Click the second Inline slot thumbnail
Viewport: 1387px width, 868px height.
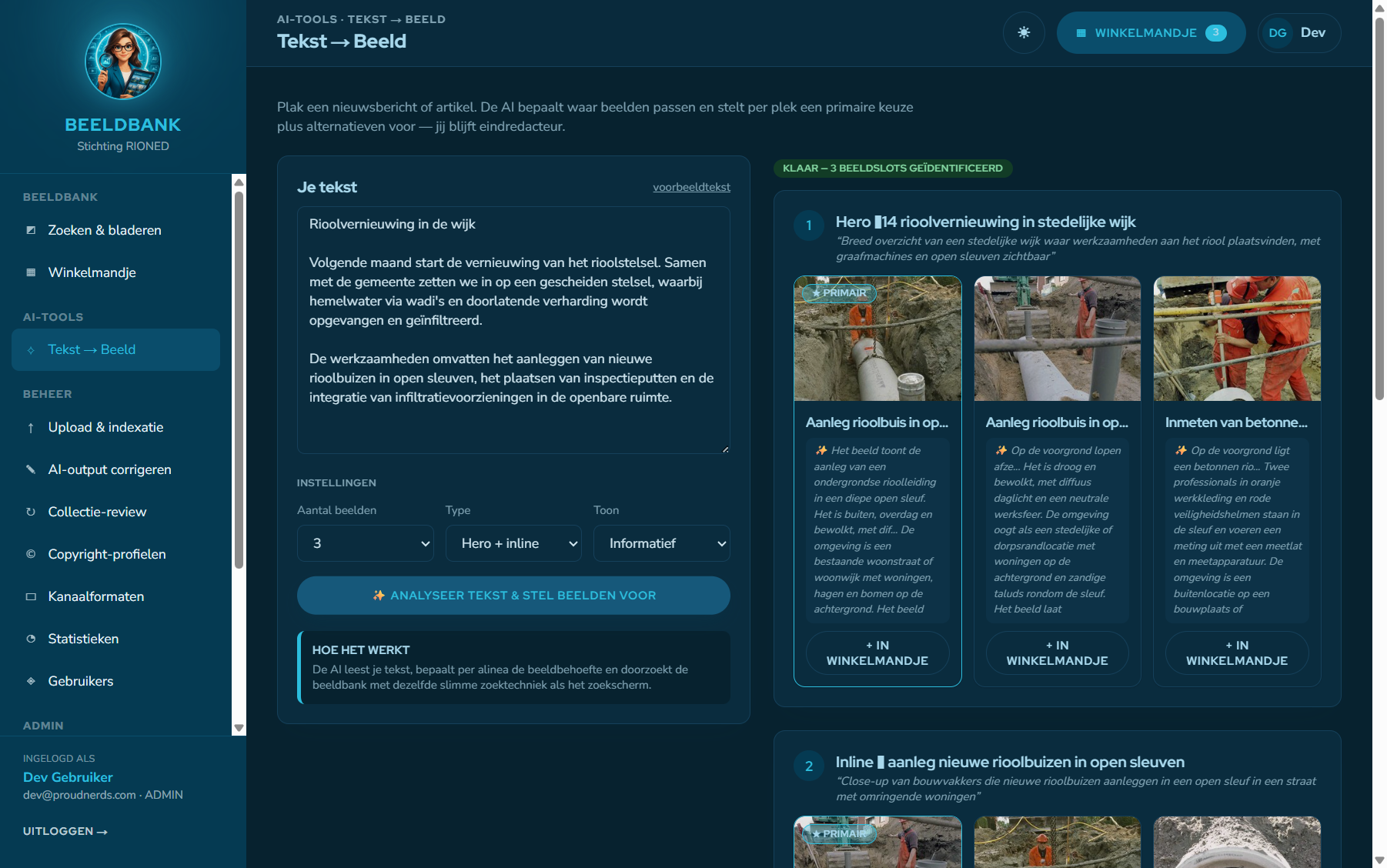[x=1057, y=842]
